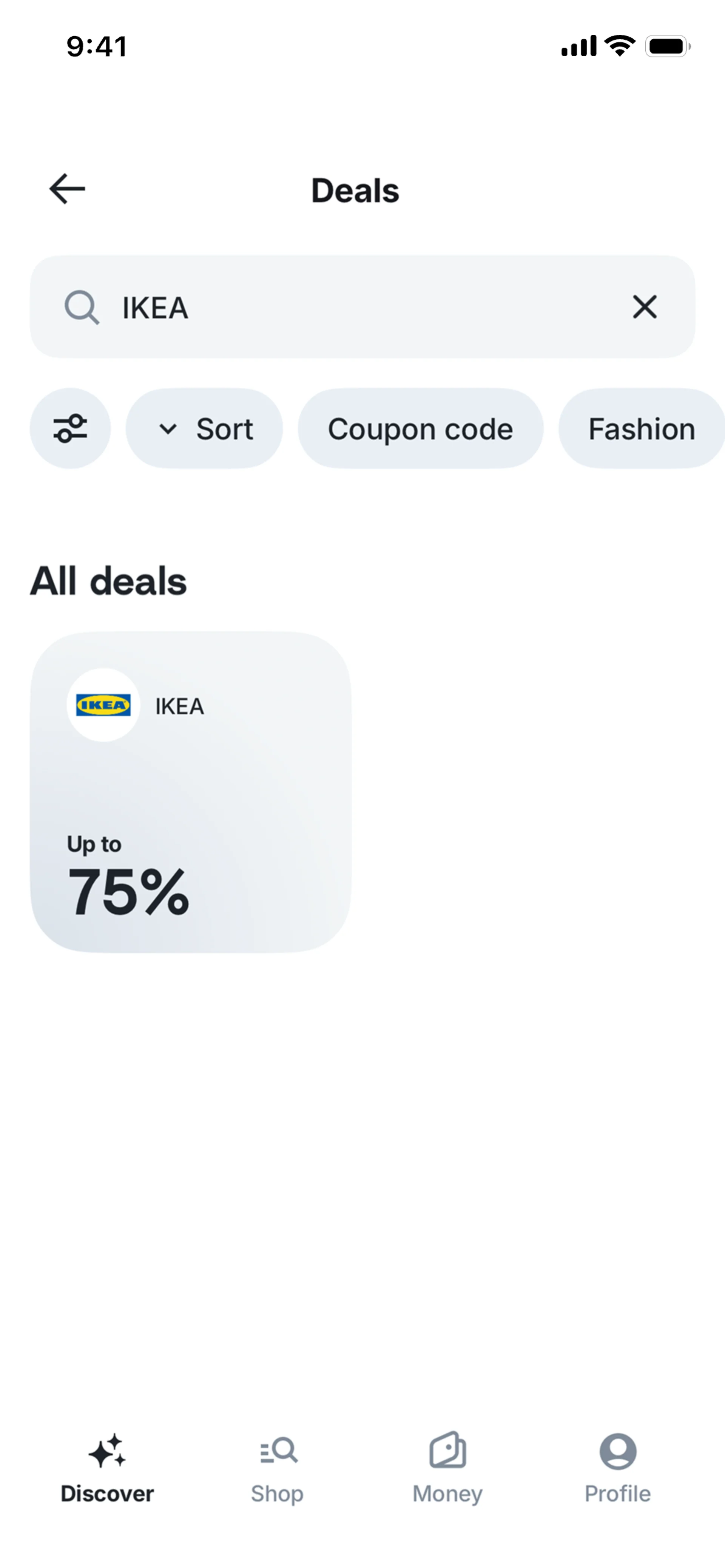Clear the IKEA search text
725x1568 pixels.
[645, 307]
